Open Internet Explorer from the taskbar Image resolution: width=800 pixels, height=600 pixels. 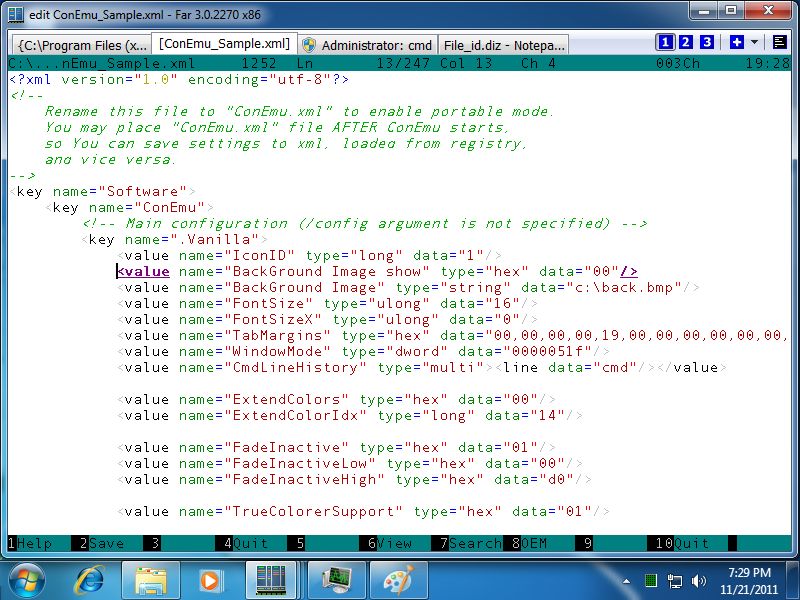(x=91, y=579)
